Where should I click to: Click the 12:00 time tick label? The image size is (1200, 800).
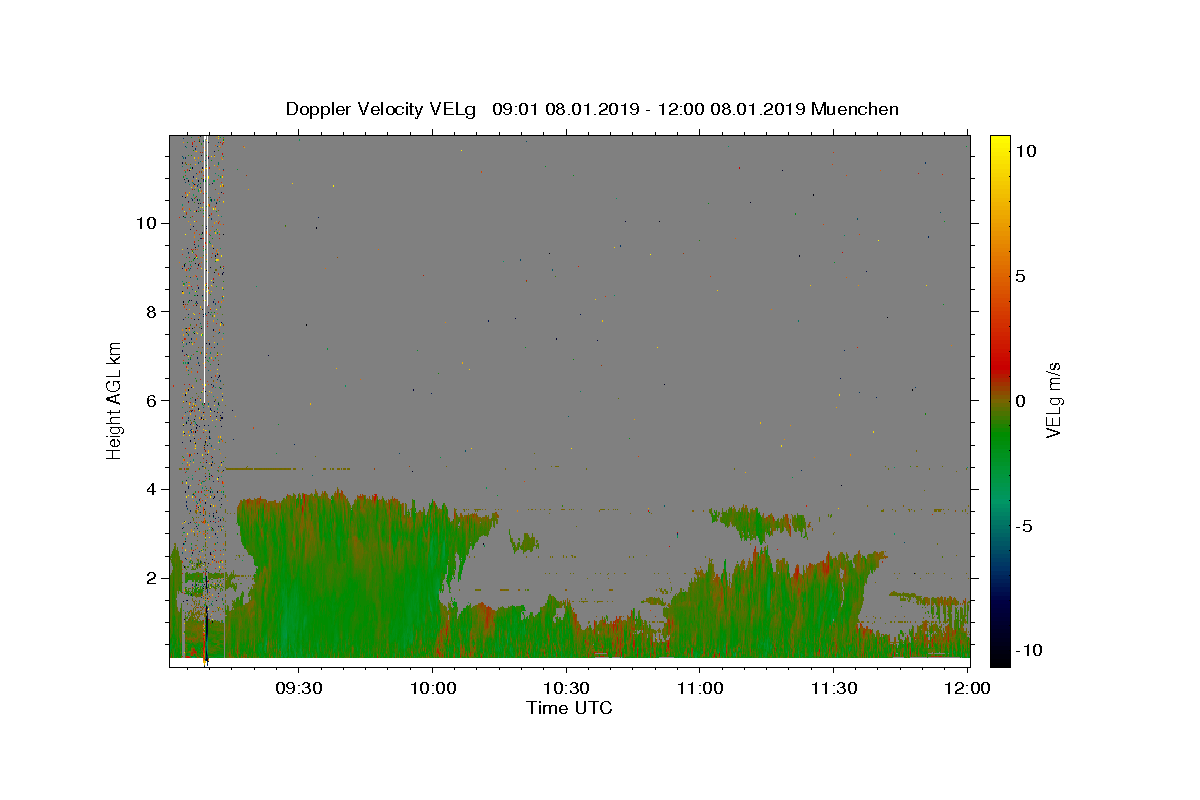tap(966, 688)
